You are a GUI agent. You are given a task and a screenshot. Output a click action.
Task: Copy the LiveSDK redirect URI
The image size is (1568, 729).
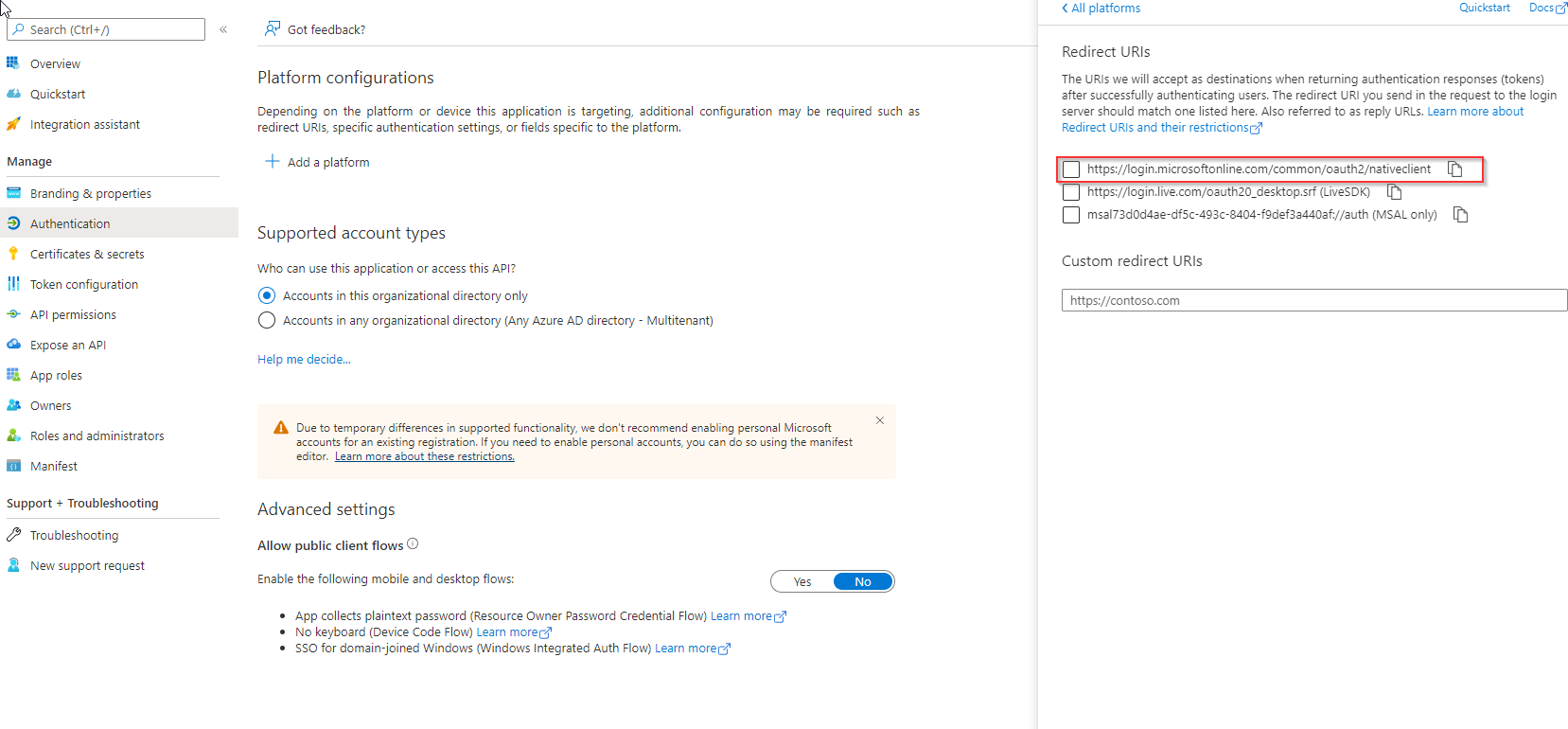pos(1394,192)
